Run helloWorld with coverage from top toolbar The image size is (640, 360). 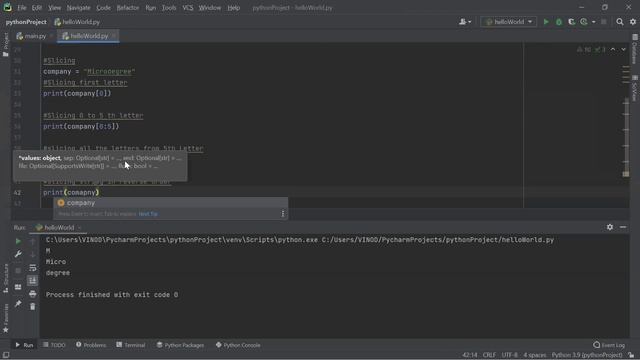click(x=571, y=22)
